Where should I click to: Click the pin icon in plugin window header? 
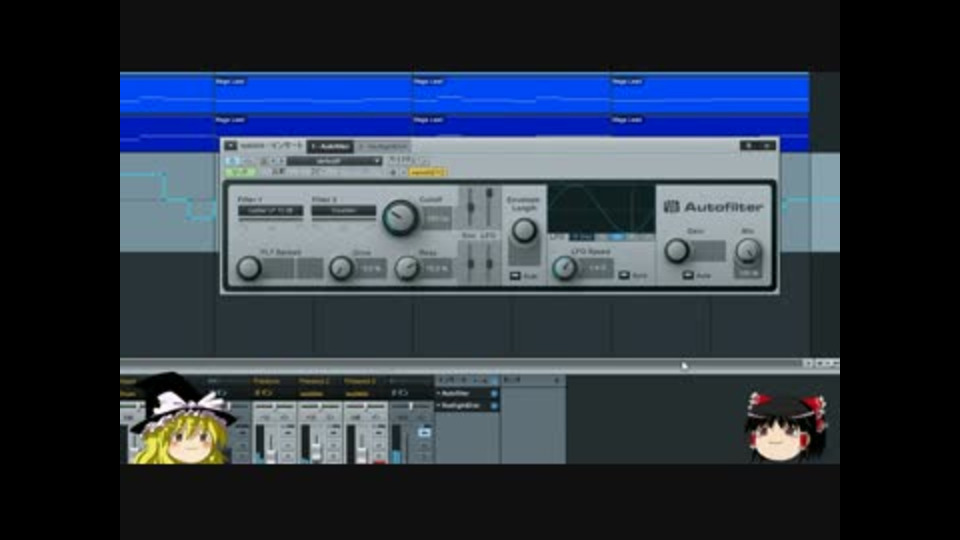point(748,146)
